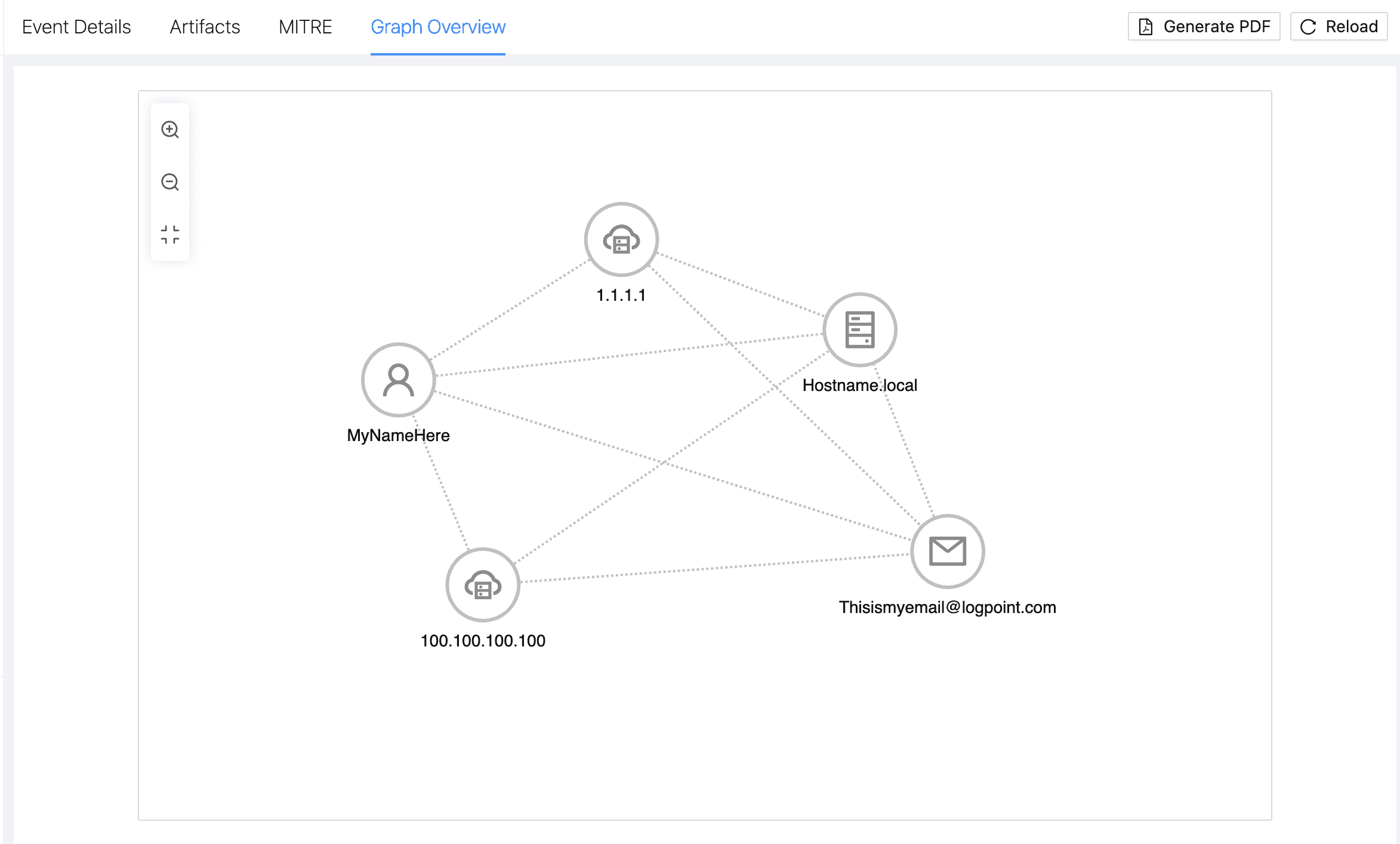Image resolution: width=1400 pixels, height=844 pixels.
Task: Switch to the Event Details tab
Action: tap(76, 26)
